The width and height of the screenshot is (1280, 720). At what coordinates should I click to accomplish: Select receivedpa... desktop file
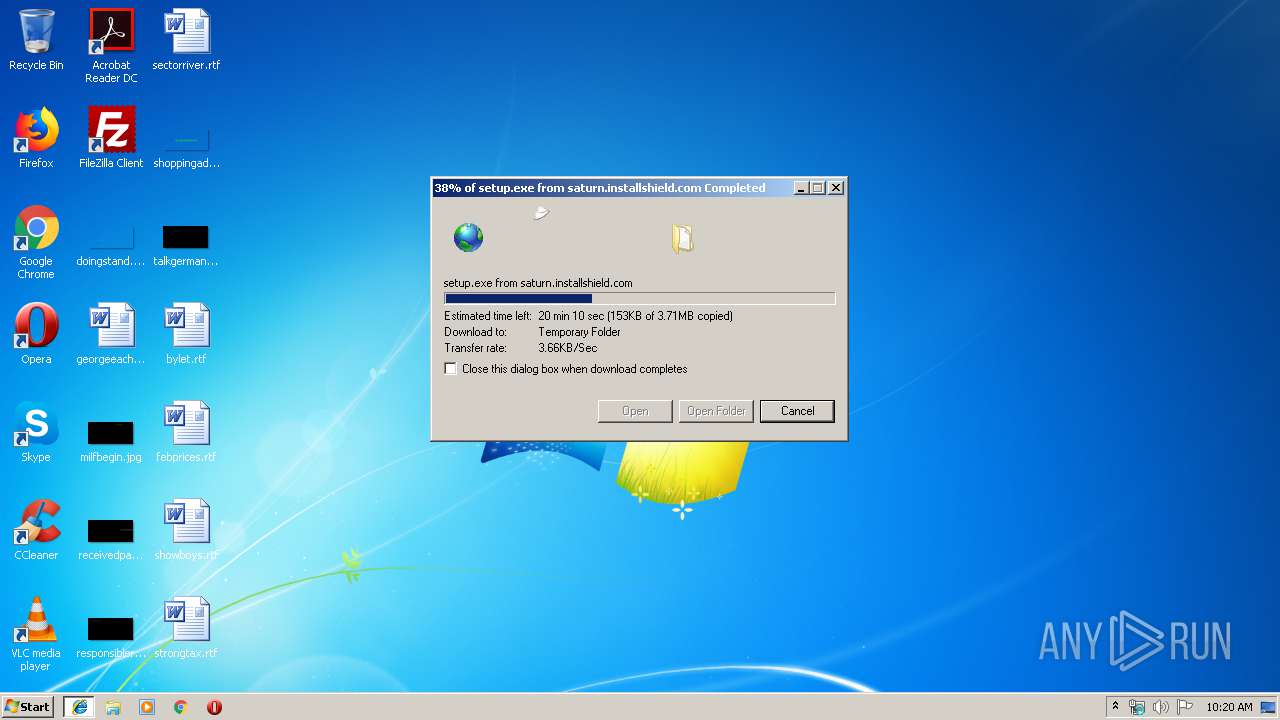coord(111,539)
